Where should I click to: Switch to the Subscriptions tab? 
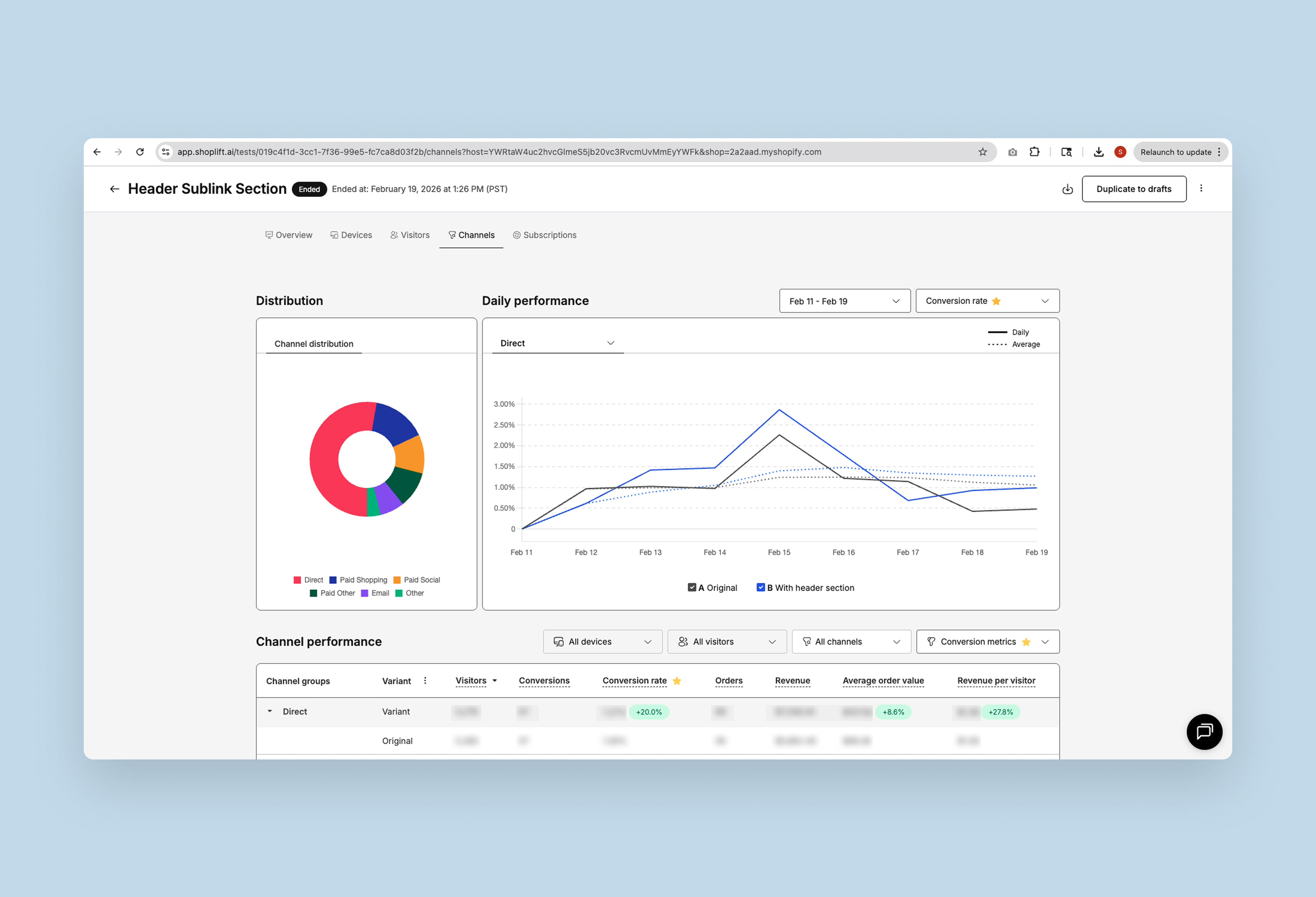tap(544, 235)
